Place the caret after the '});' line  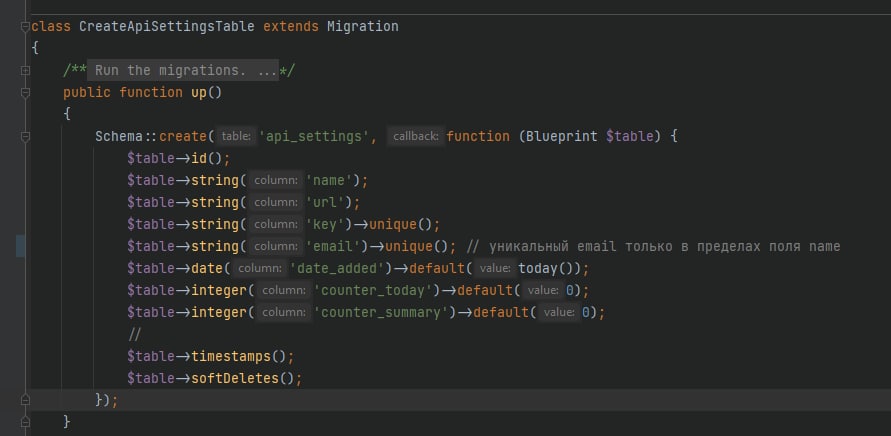point(119,400)
